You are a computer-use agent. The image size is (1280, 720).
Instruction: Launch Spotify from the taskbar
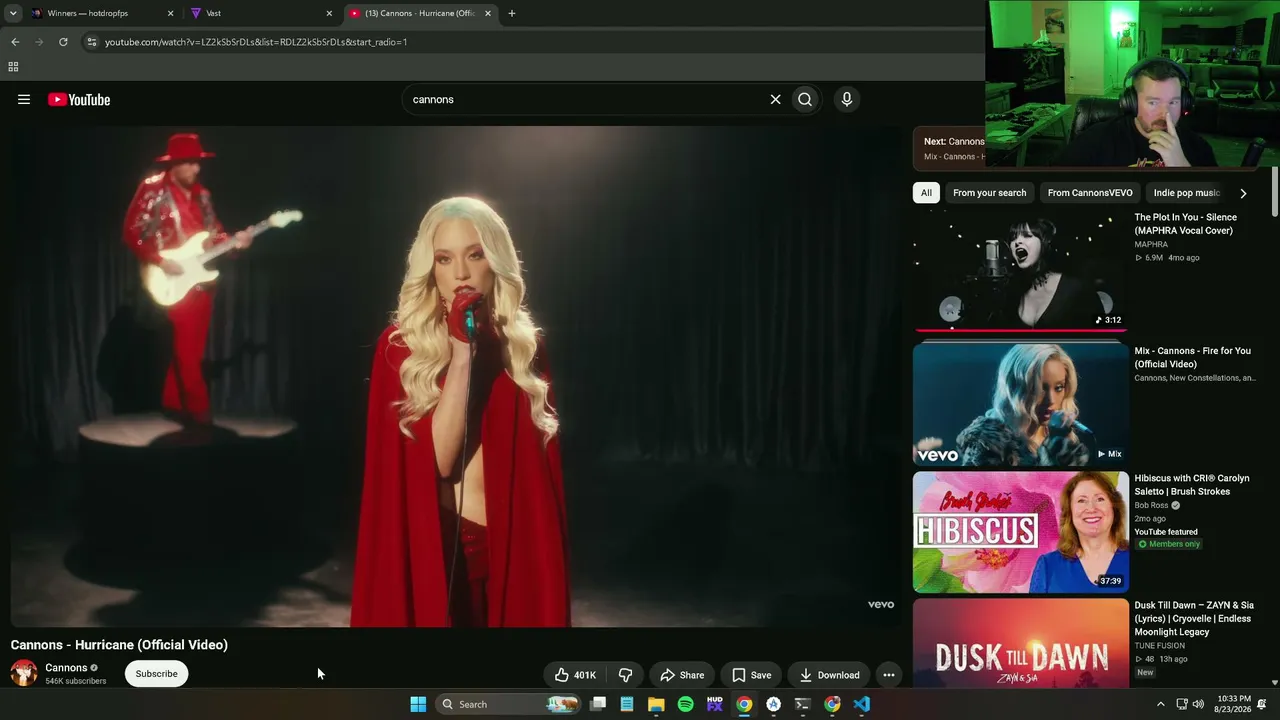[x=685, y=704]
